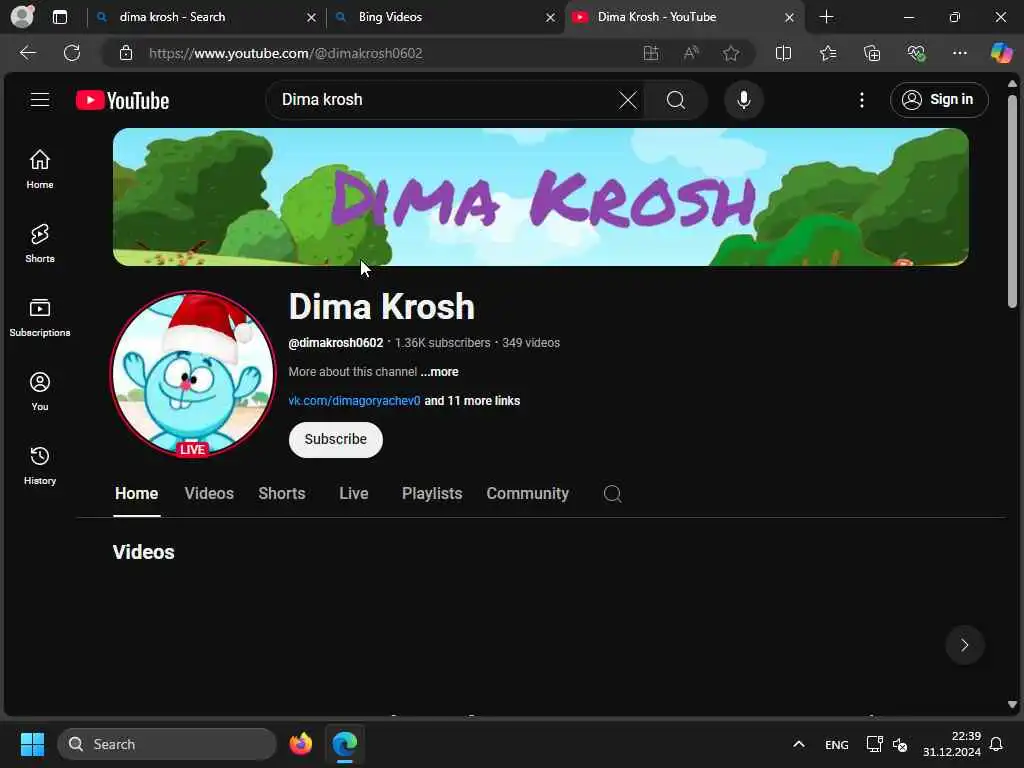Start voice search with microphone
Viewport: 1024px width, 768px height.
click(x=743, y=100)
